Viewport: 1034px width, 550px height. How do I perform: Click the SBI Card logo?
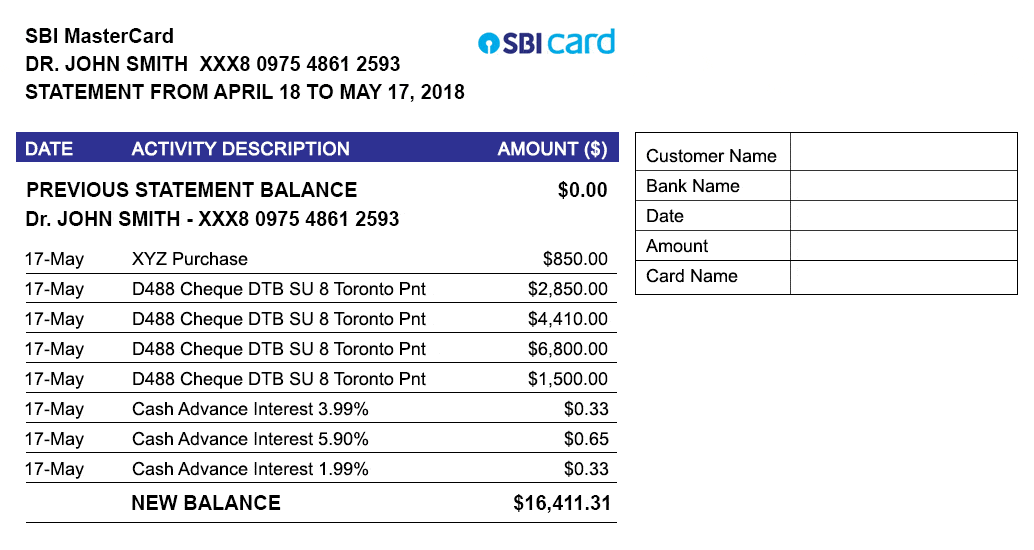[x=546, y=42]
